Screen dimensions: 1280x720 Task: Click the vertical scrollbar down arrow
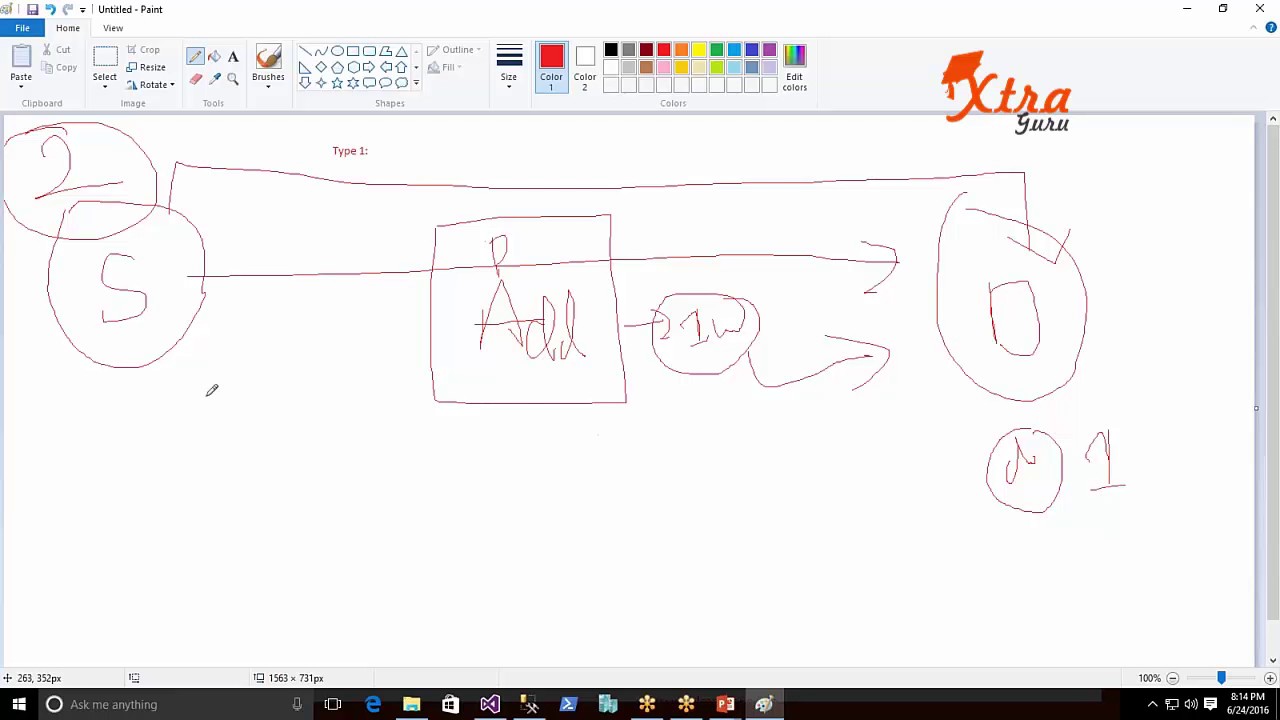(1272, 659)
